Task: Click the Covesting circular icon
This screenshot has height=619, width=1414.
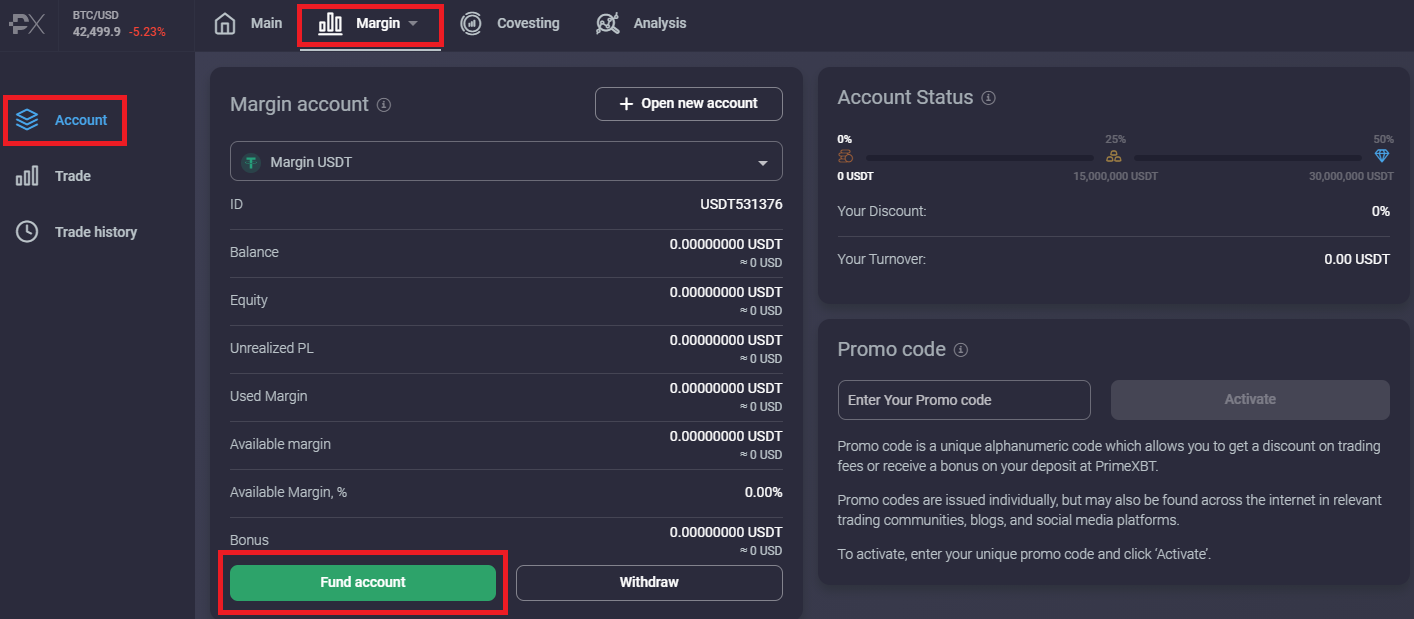Action: (x=471, y=23)
